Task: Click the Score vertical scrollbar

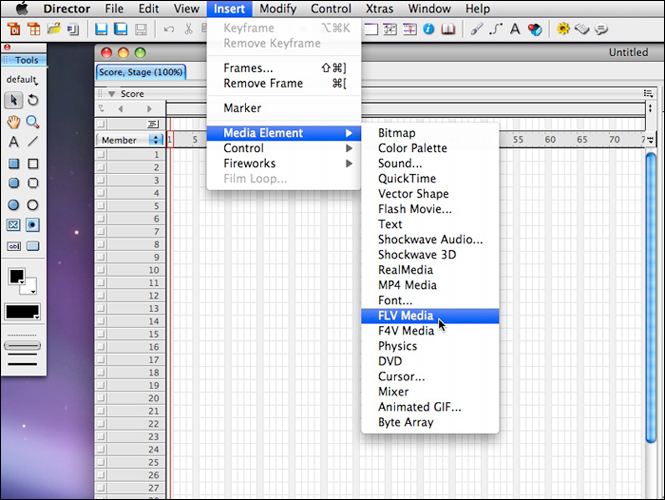Action: pyautogui.click(x=650, y=297)
